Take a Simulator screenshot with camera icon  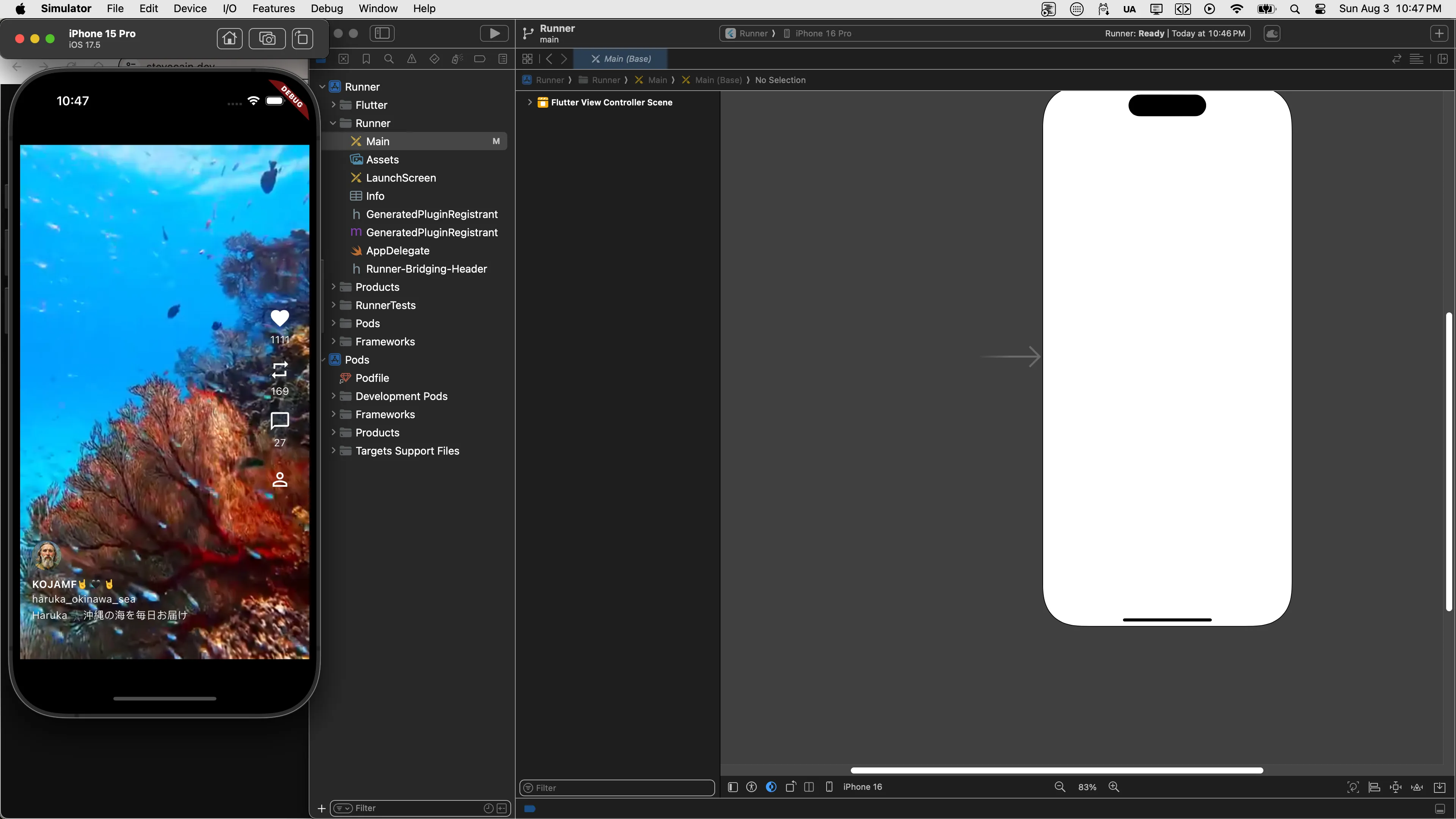267,38
